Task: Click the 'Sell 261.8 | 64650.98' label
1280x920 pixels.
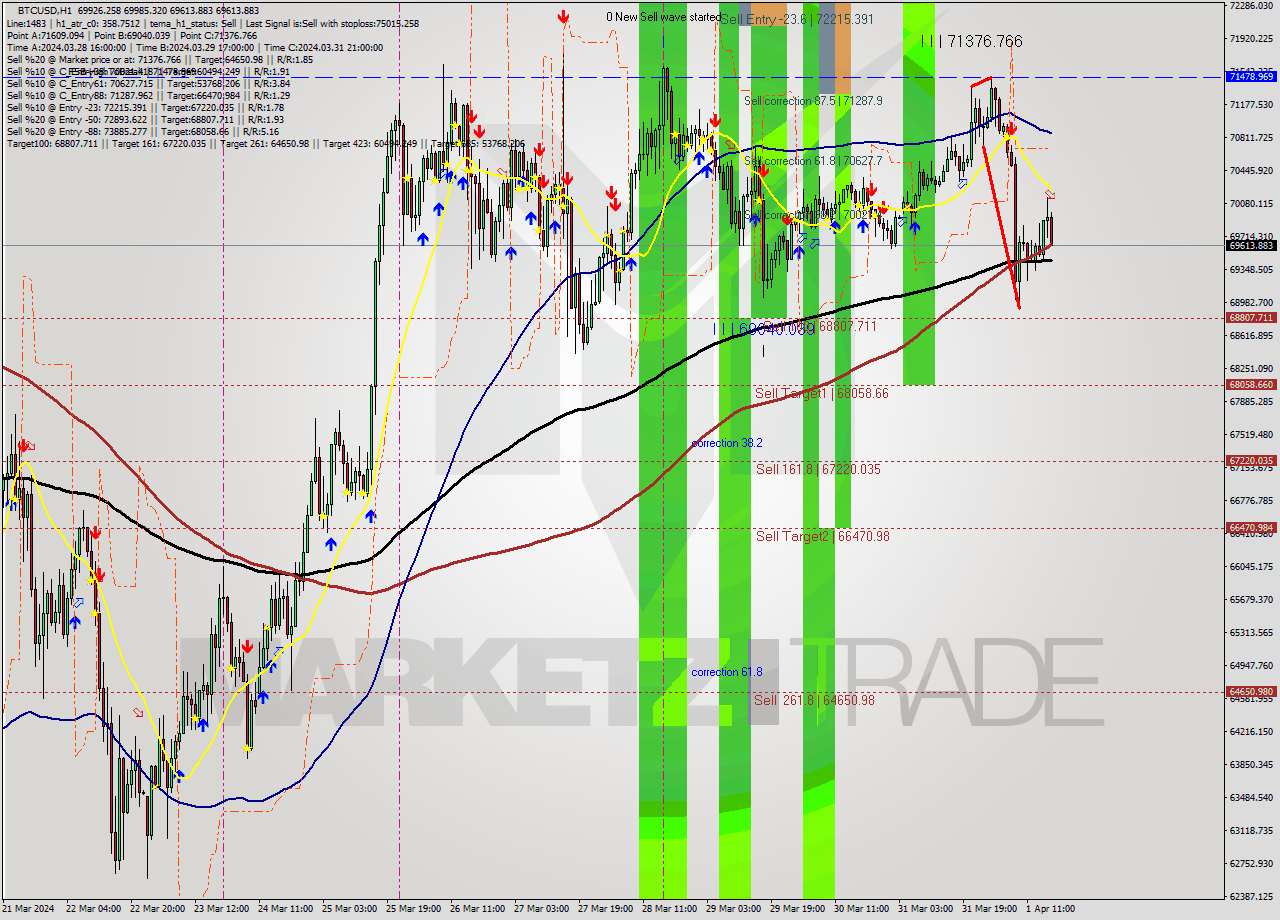Action: (x=814, y=700)
